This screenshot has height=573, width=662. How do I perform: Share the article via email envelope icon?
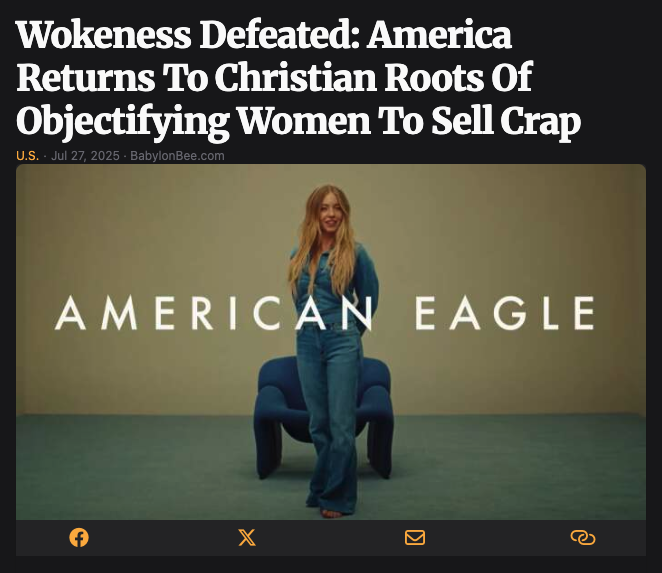click(x=415, y=538)
